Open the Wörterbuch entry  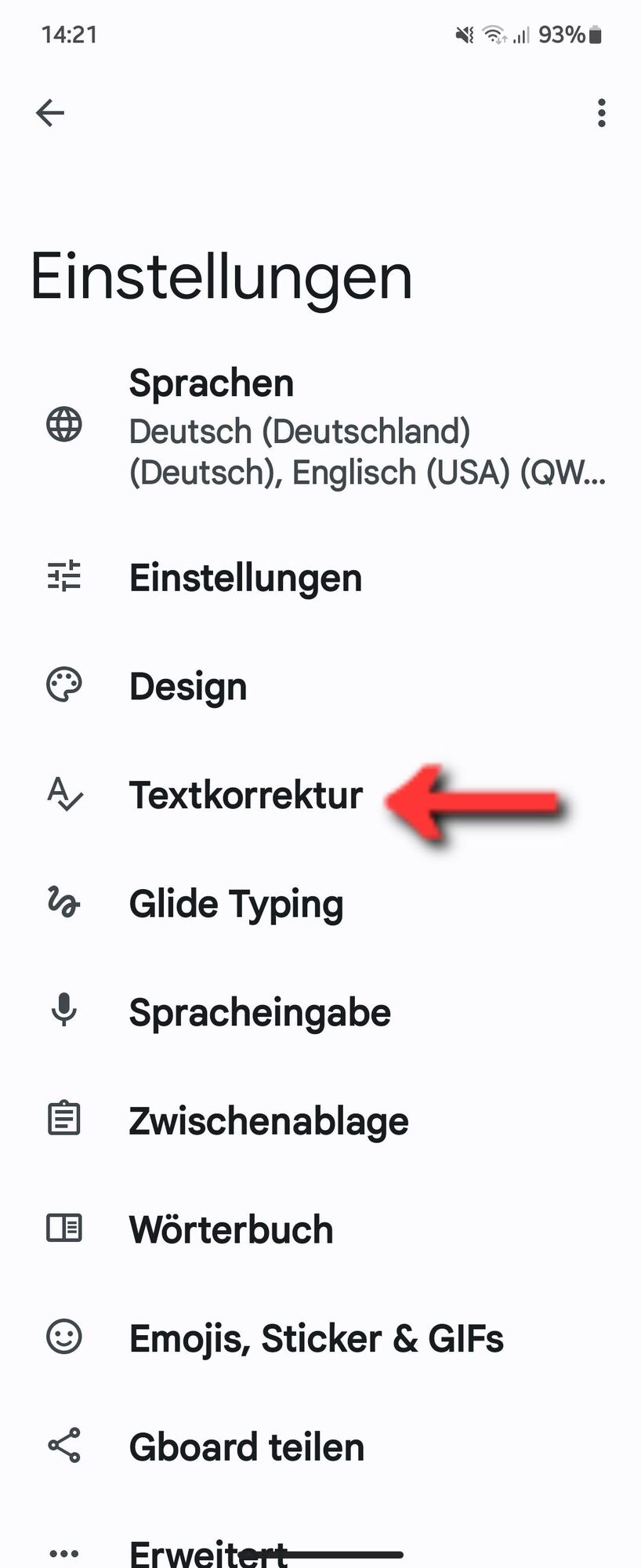click(x=320, y=1229)
